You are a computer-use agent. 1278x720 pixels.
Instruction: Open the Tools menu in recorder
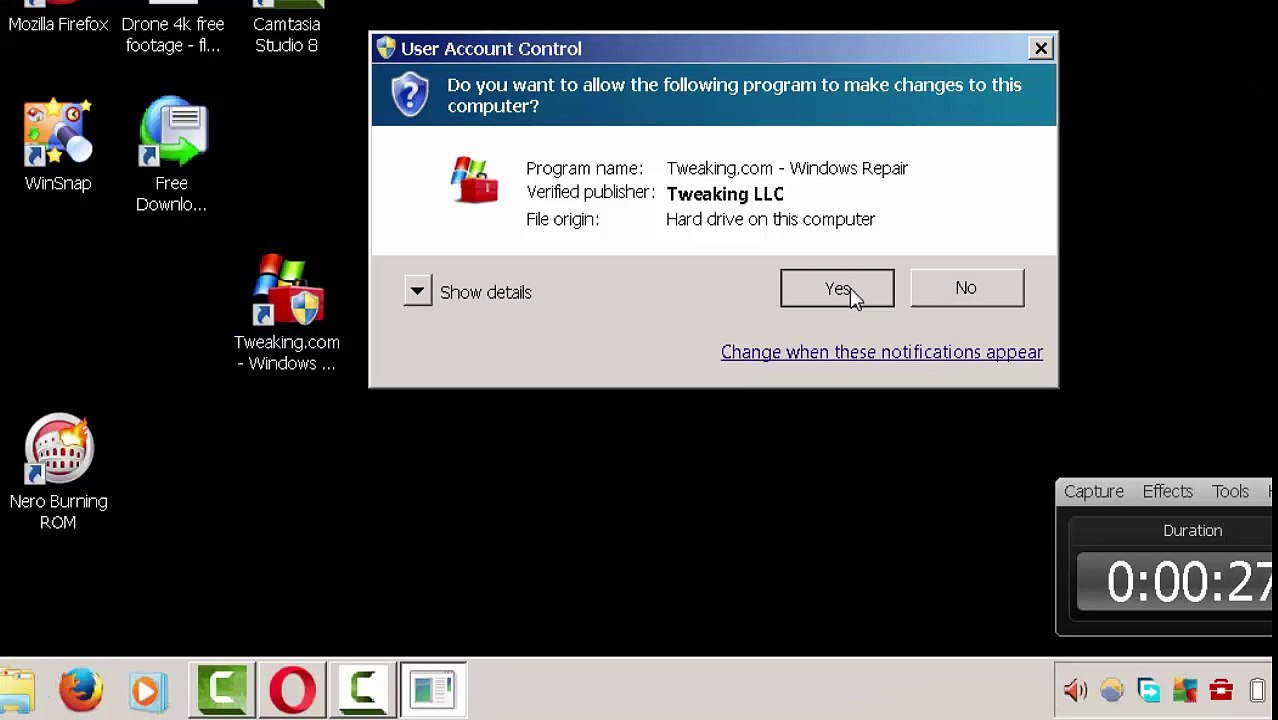(x=1231, y=491)
